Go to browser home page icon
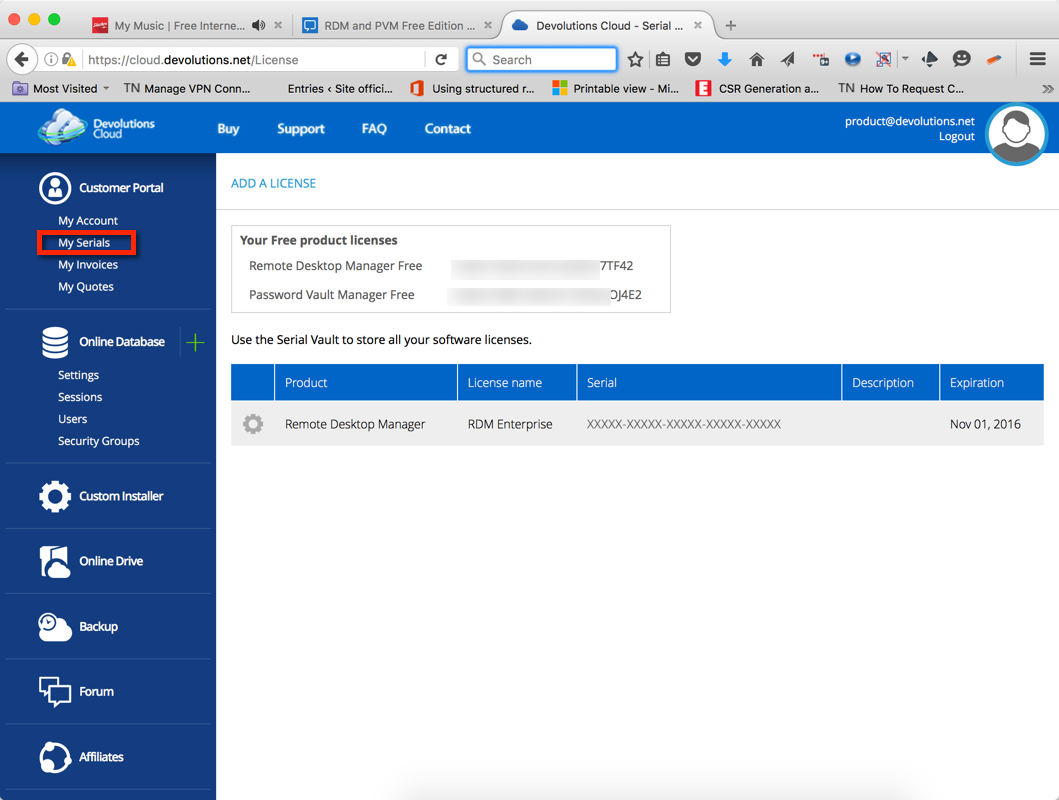Viewport: 1059px width, 800px height. coord(756,59)
